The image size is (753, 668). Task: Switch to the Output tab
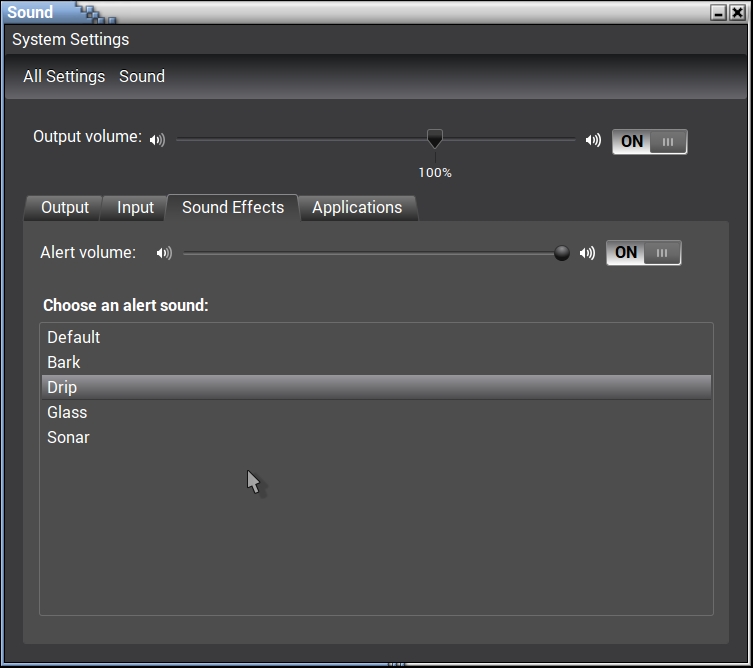point(65,208)
